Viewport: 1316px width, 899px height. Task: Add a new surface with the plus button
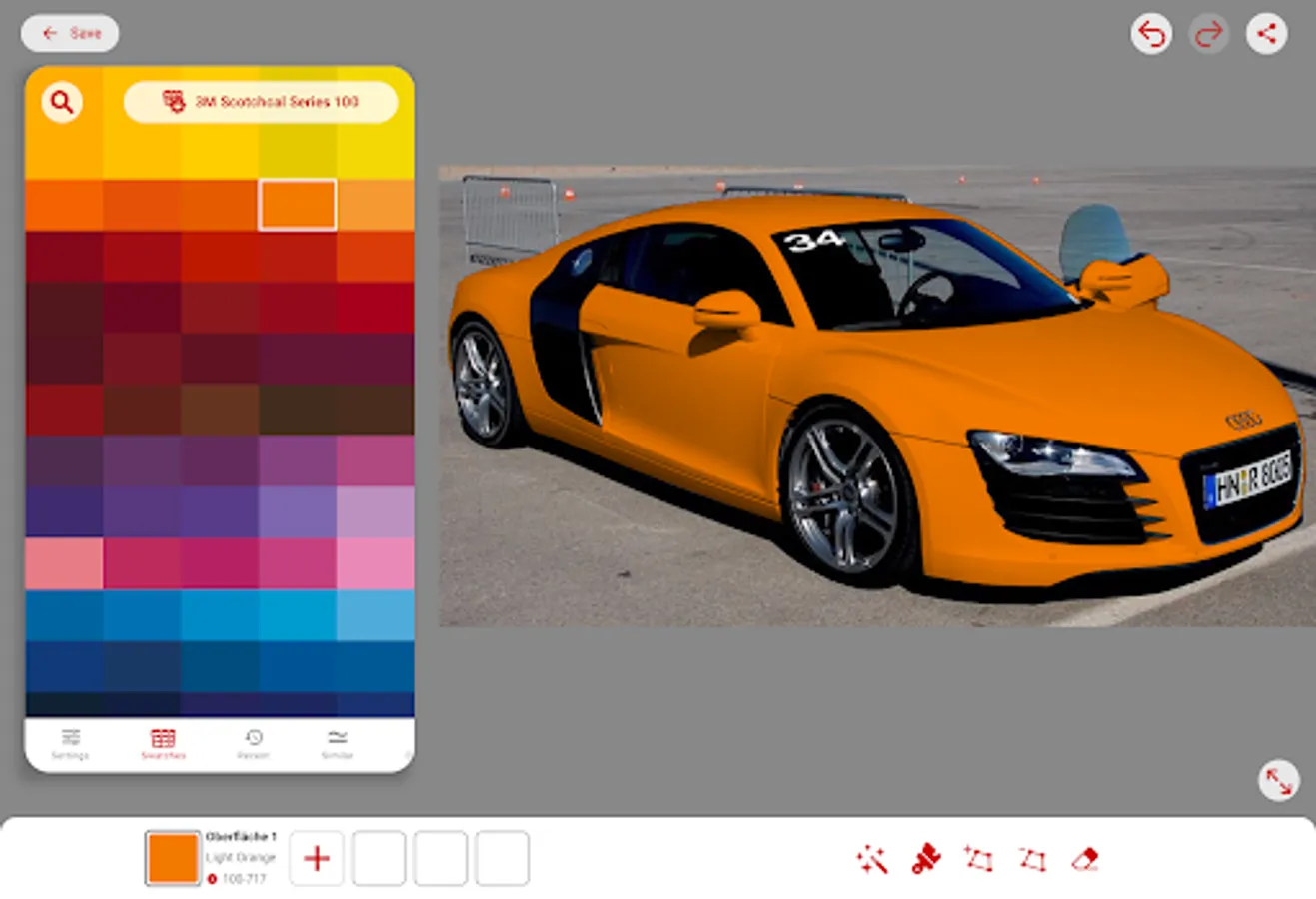point(317,858)
